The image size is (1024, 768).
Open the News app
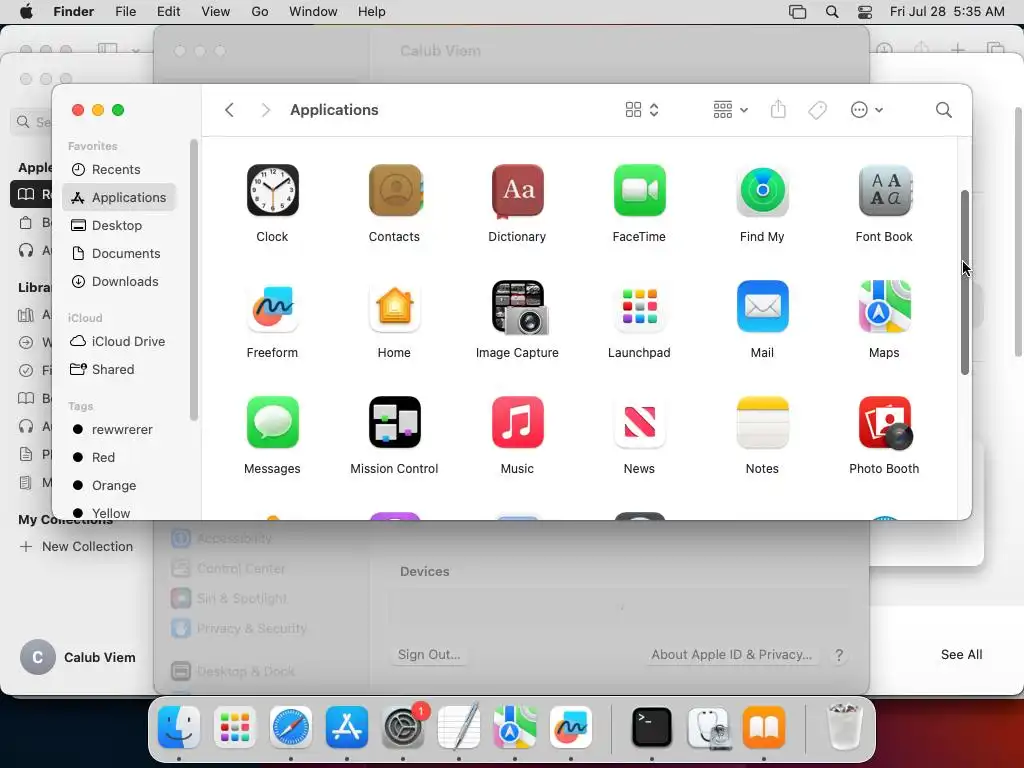(x=639, y=422)
